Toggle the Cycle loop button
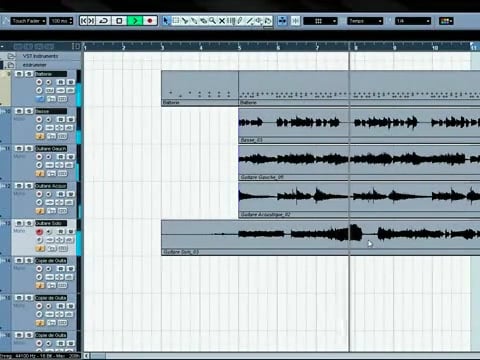The height and width of the screenshot is (360, 480). [x=103, y=21]
